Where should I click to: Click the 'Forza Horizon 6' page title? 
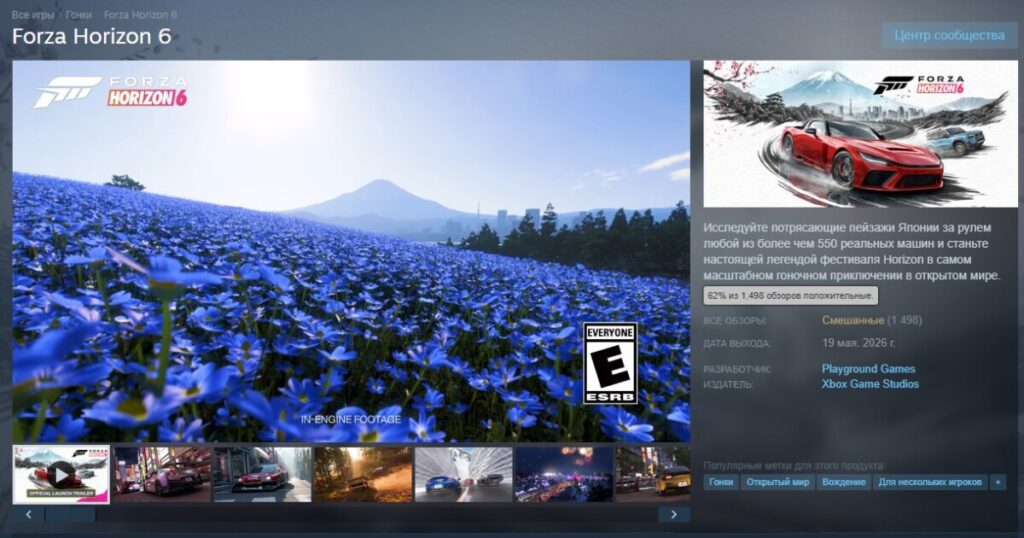91,37
